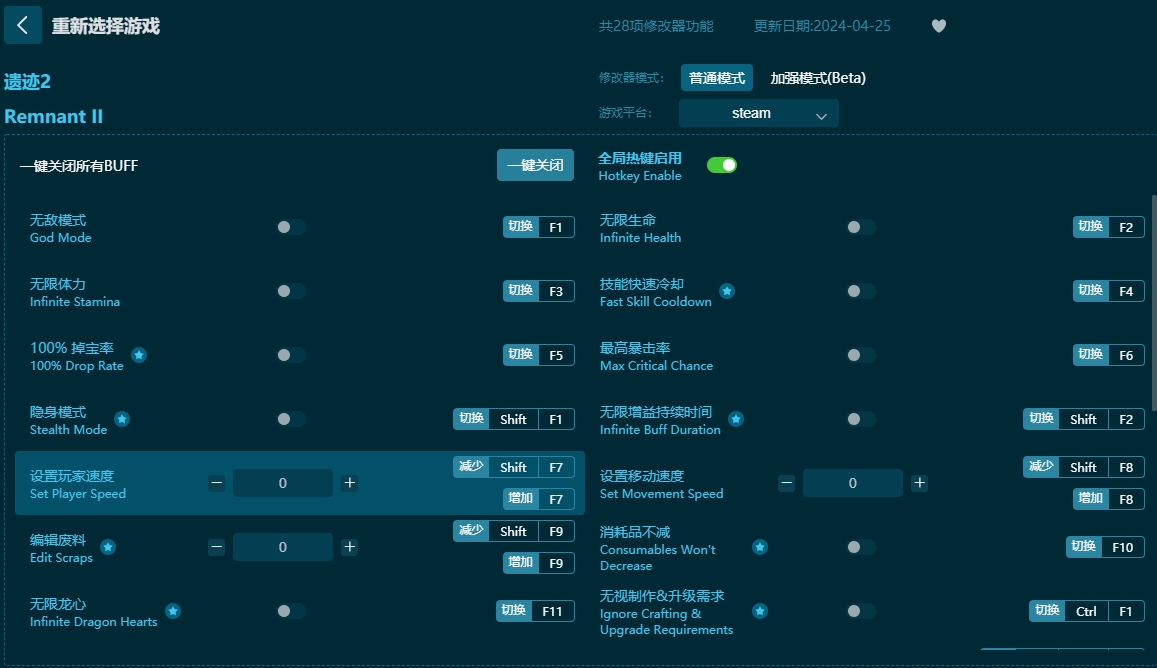Toggle Infinite Buff Duration switch
The image size is (1157, 668).
point(860,419)
